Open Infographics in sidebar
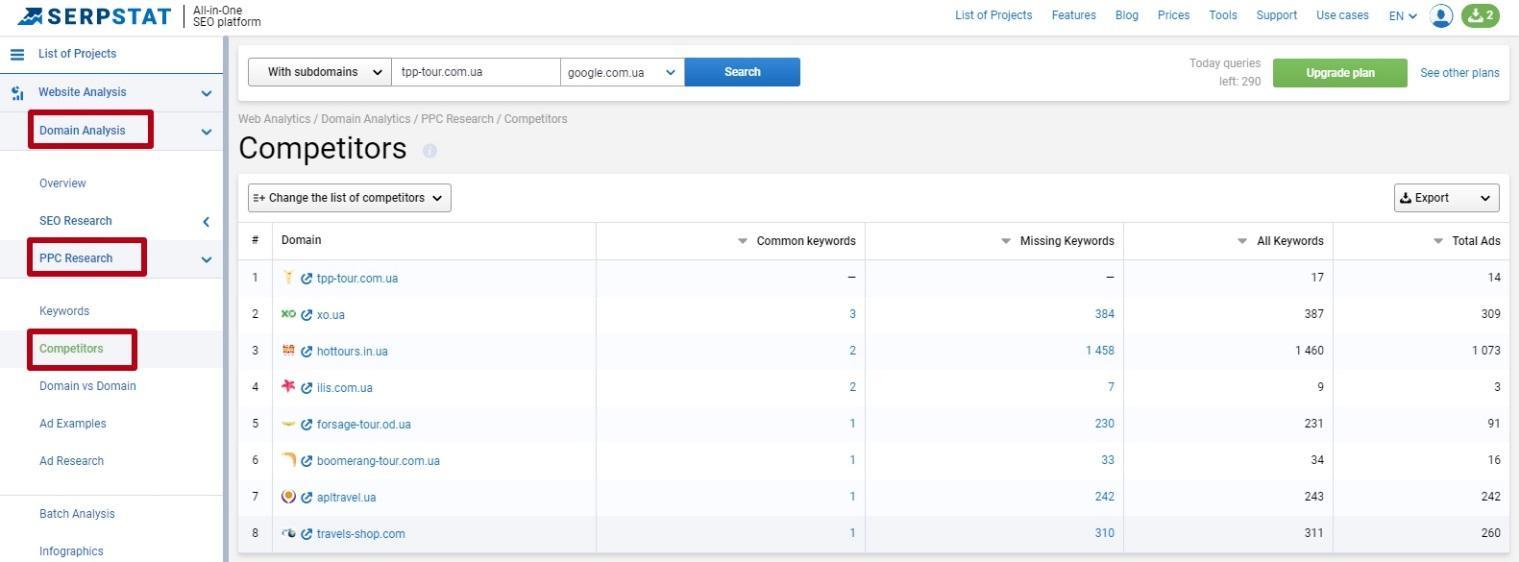Viewport: 1519px width, 562px height. click(71, 551)
